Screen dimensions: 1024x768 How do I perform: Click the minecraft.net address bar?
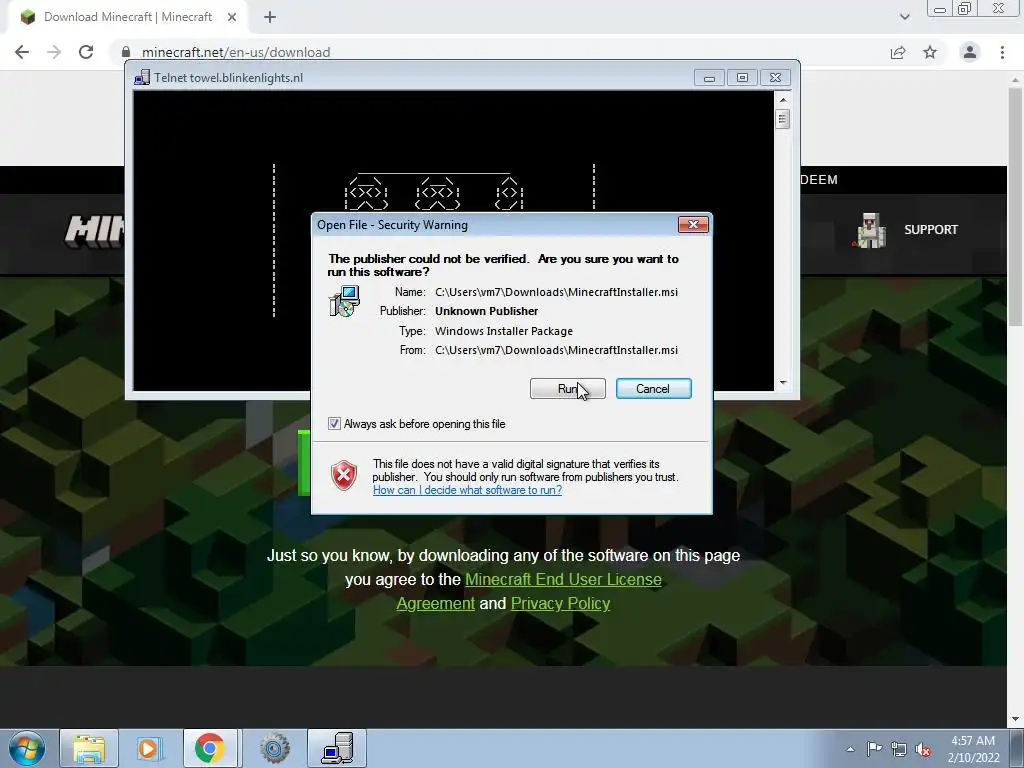point(503,52)
